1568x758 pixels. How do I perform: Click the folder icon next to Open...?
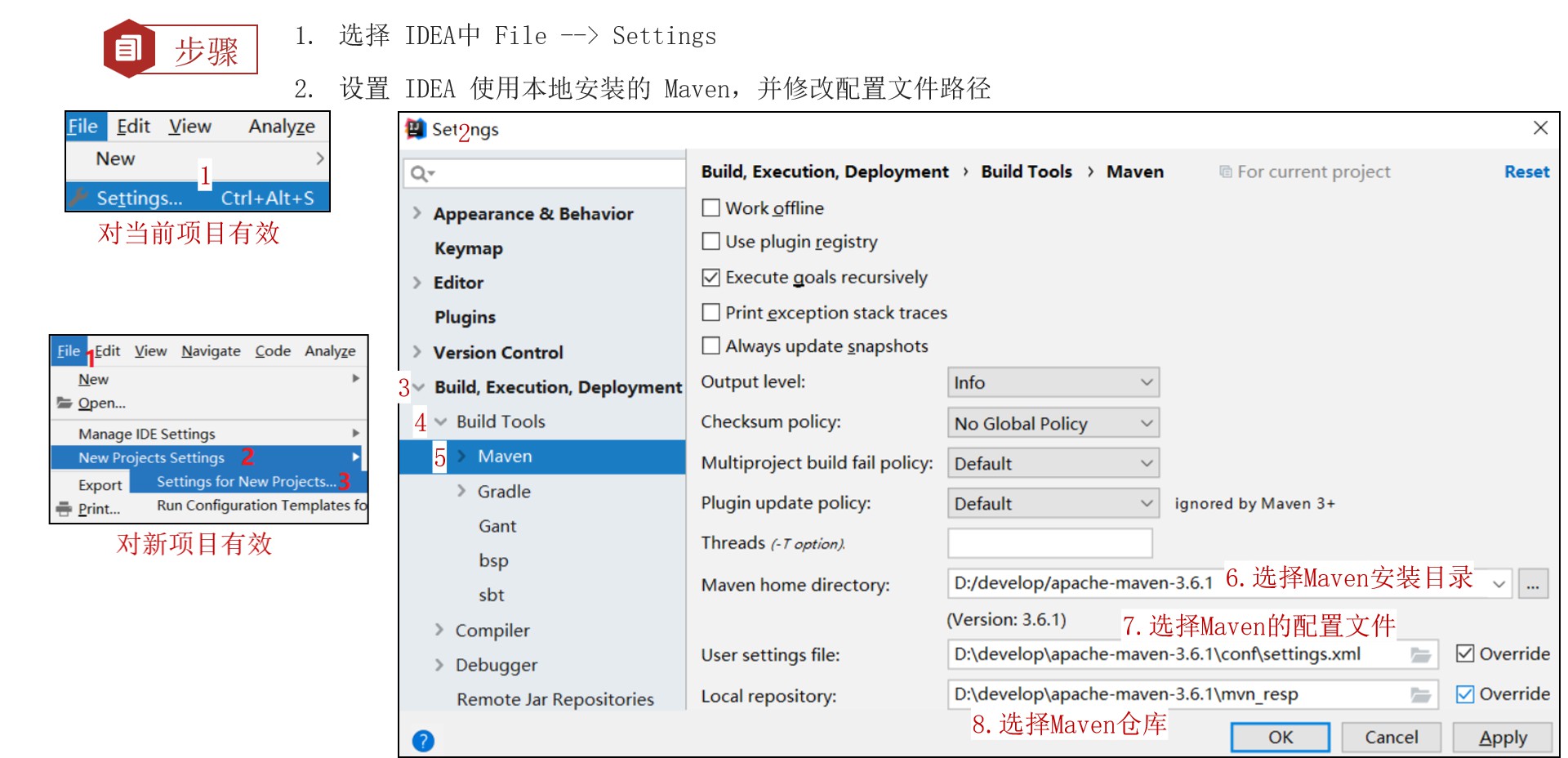[65, 403]
